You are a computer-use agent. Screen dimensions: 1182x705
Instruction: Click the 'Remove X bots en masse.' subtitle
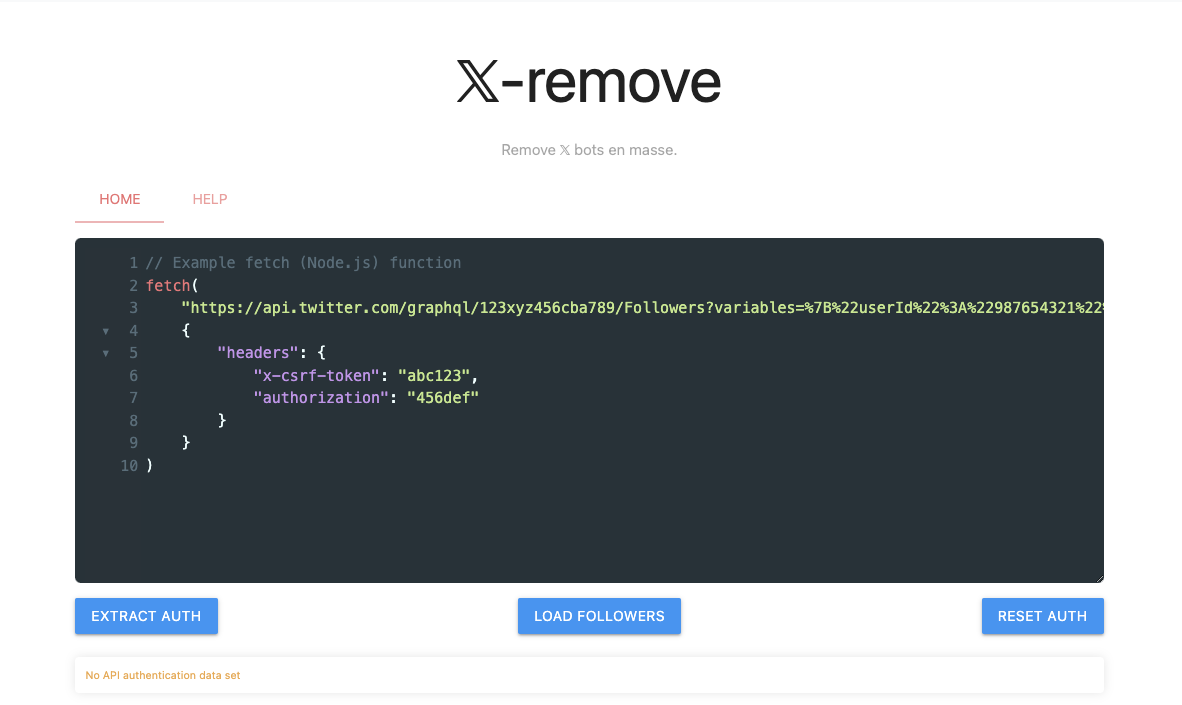click(x=589, y=150)
